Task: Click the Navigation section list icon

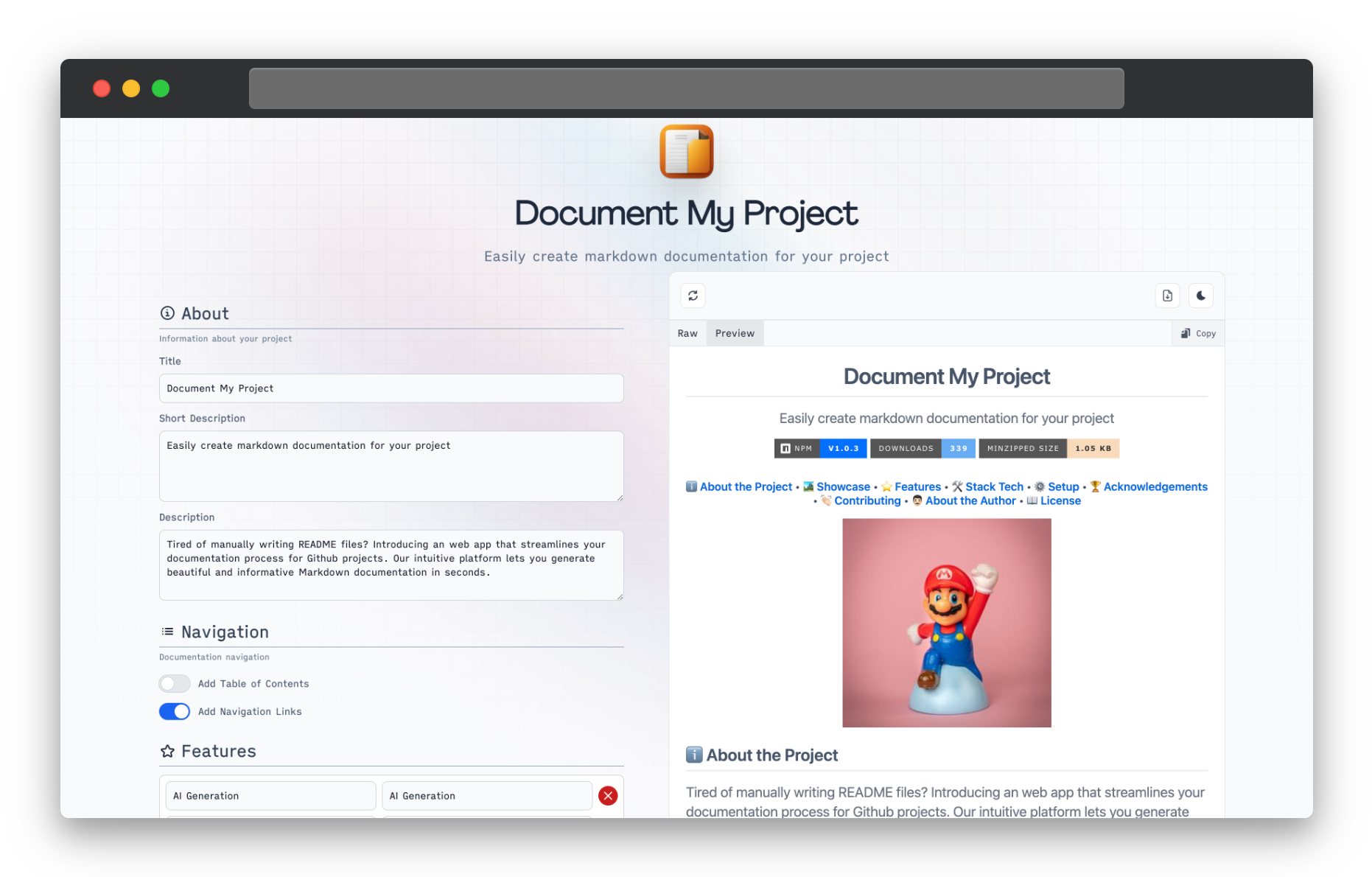Action: click(167, 632)
